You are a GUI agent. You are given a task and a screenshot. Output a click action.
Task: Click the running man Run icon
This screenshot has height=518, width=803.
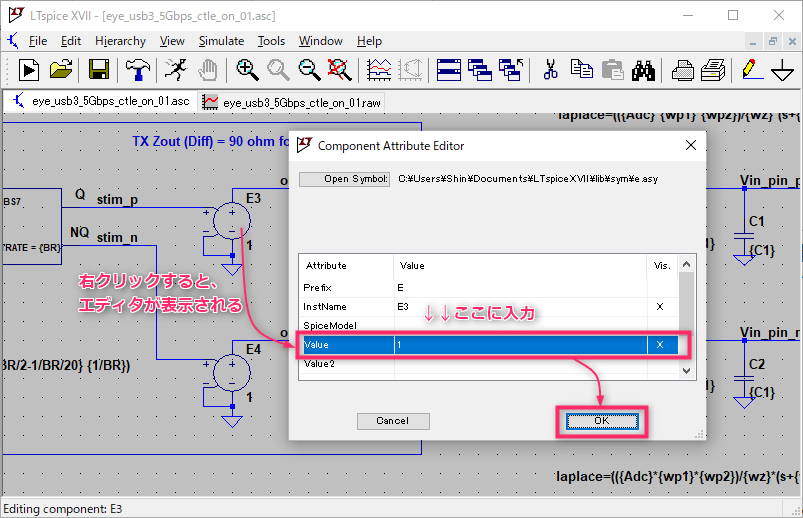tap(176, 70)
